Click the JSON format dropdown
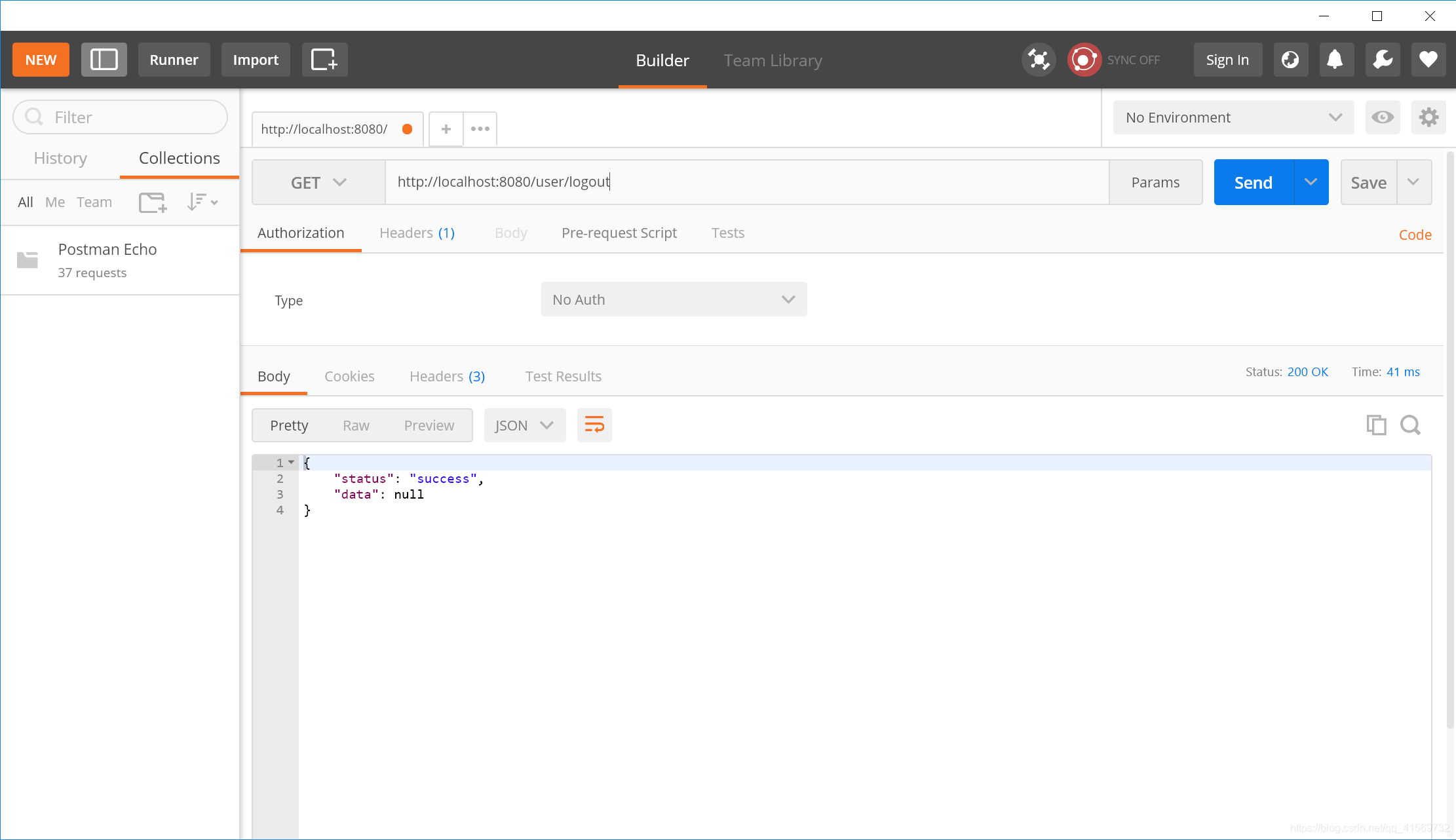Viewport: 1456px width, 840px height. click(524, 425)
